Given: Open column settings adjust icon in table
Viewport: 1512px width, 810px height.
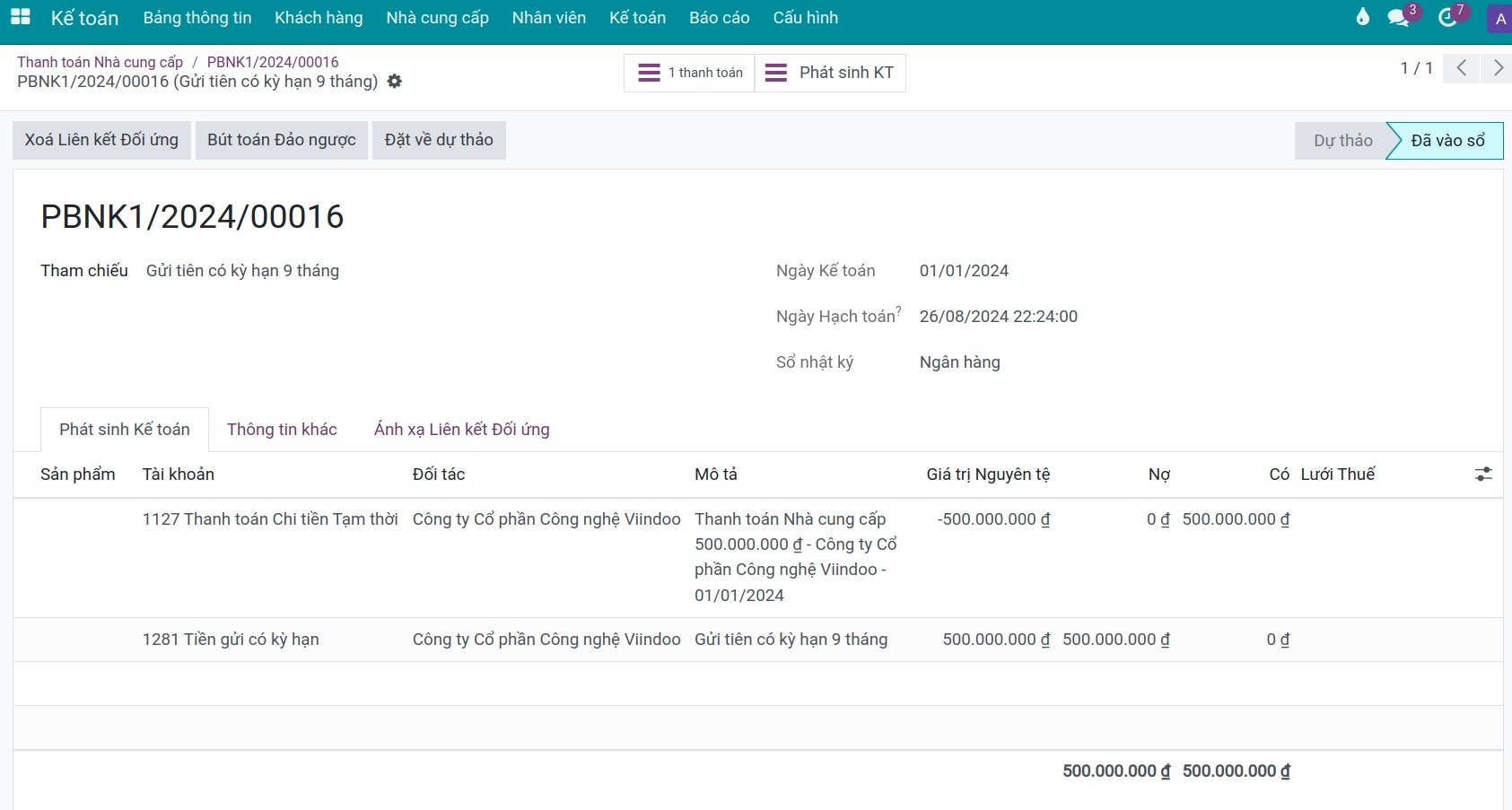Looking at the screenshot, I should pyautogui.click(x=1483, y=475).
